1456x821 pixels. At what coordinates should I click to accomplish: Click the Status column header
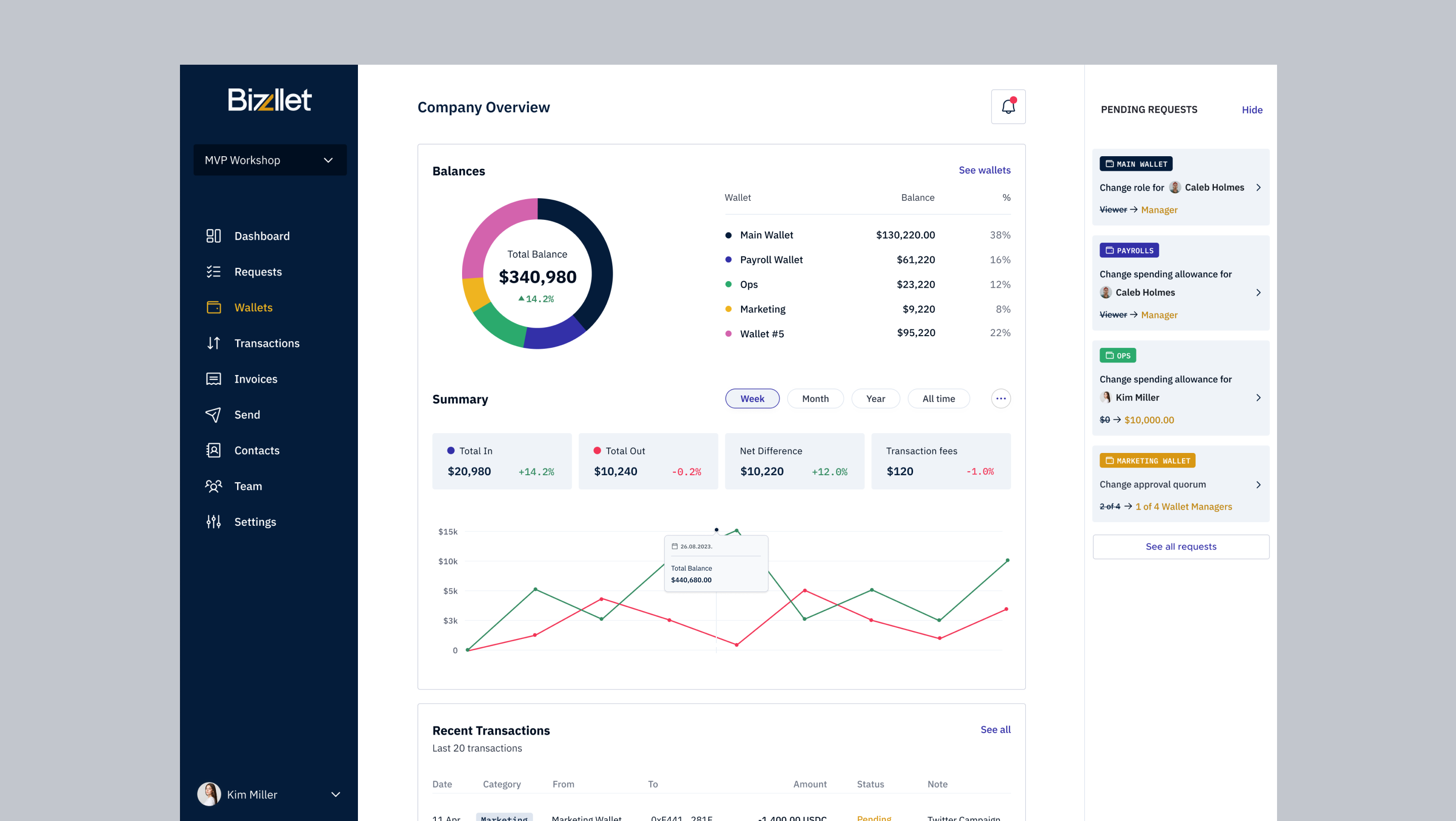(870, 784)
